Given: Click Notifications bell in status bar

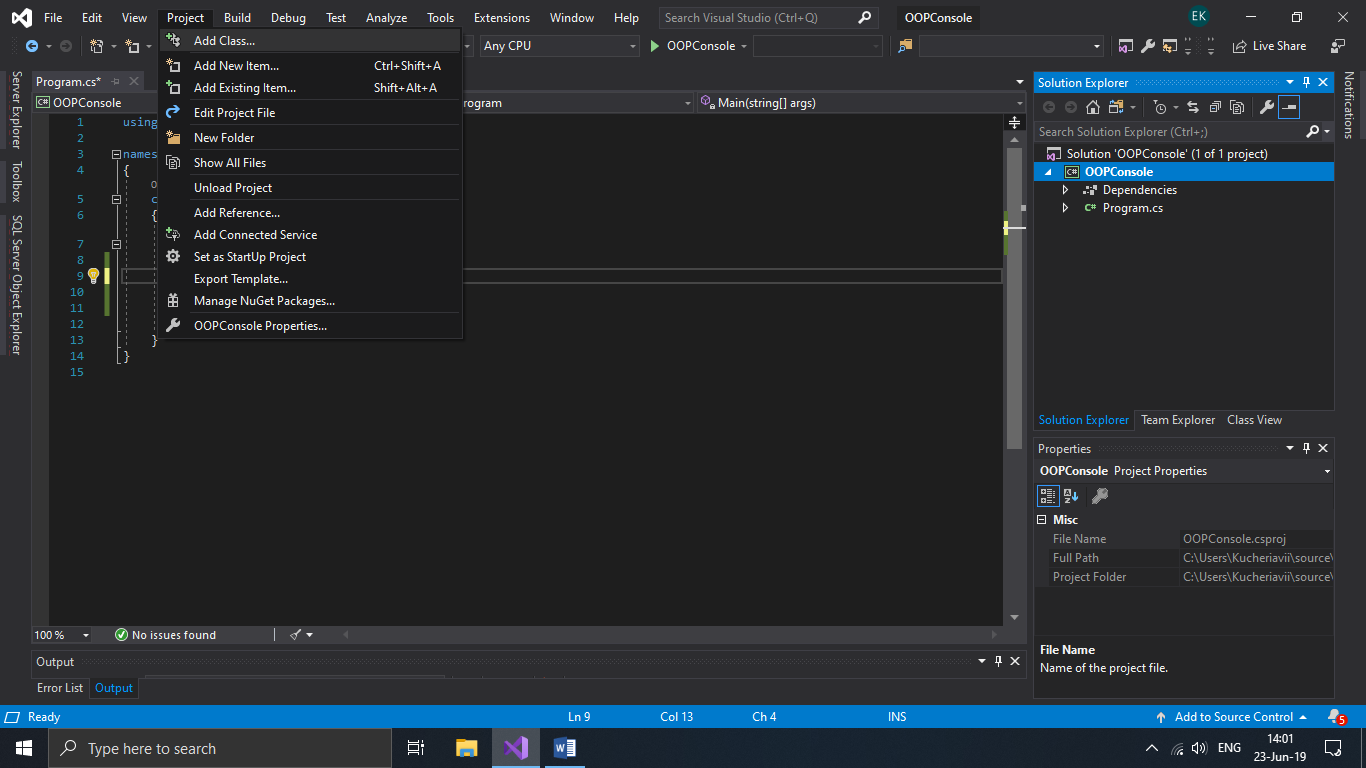Looking at the screenshot, I should coord(1336,717).
